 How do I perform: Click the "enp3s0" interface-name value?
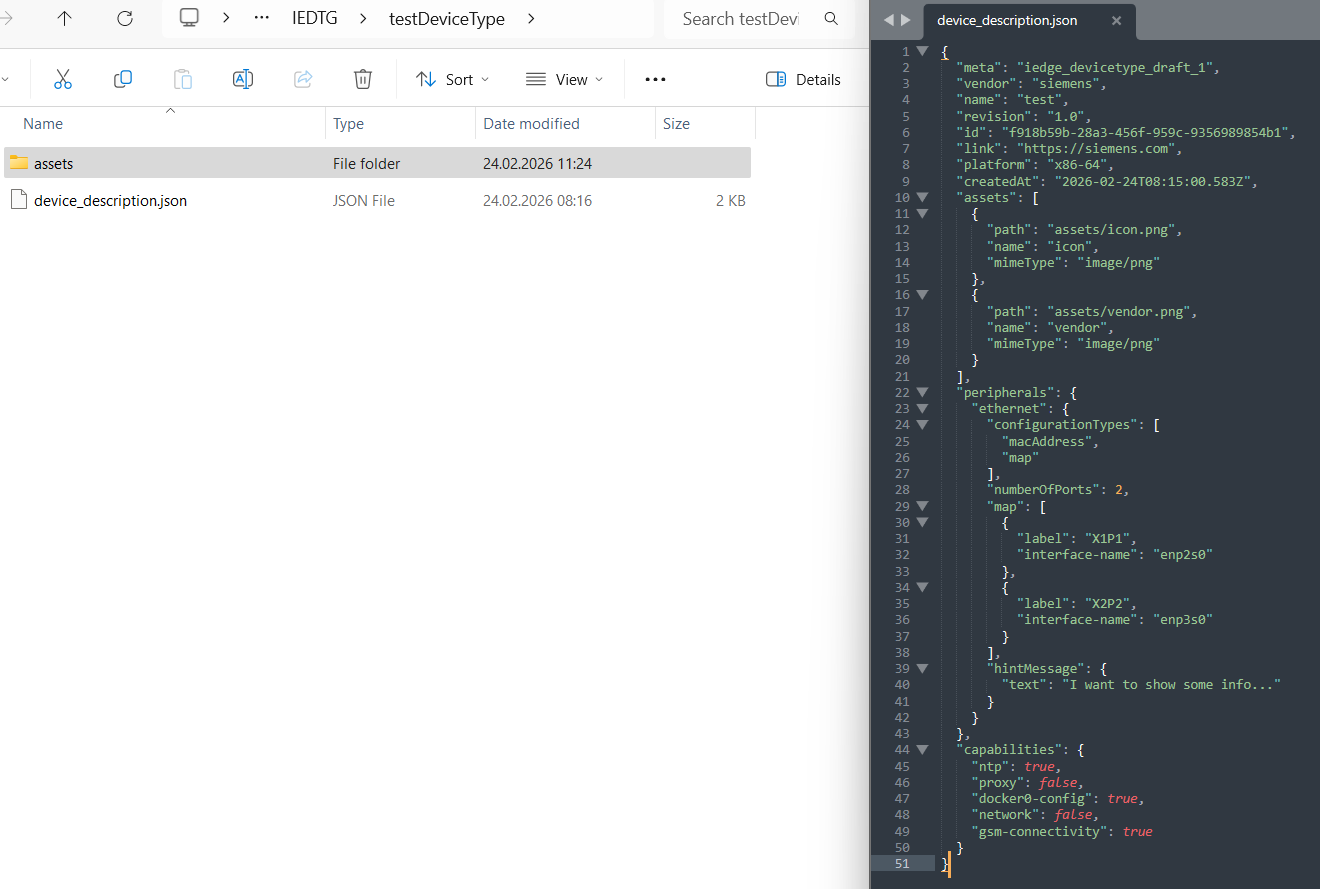[1184, 619]
